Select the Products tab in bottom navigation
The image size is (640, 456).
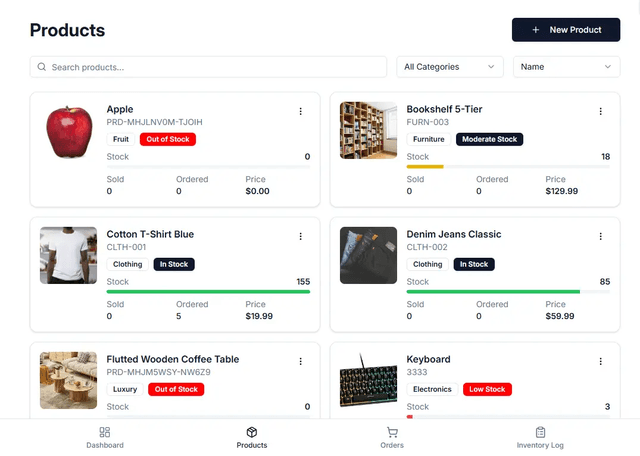point(252,437)
